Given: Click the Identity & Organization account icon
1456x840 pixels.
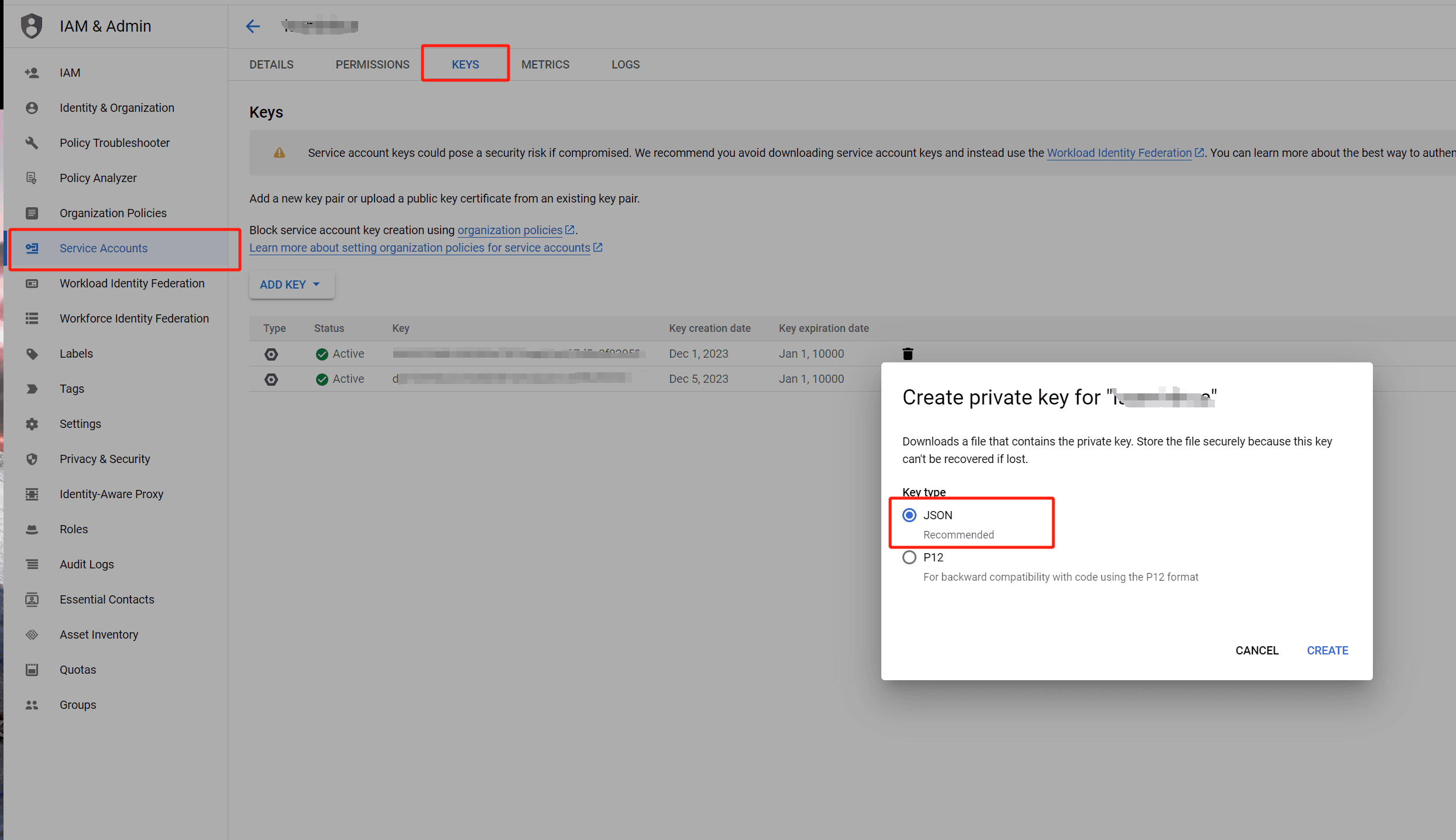Looking at the screenshot, I should tap(32, 108).
